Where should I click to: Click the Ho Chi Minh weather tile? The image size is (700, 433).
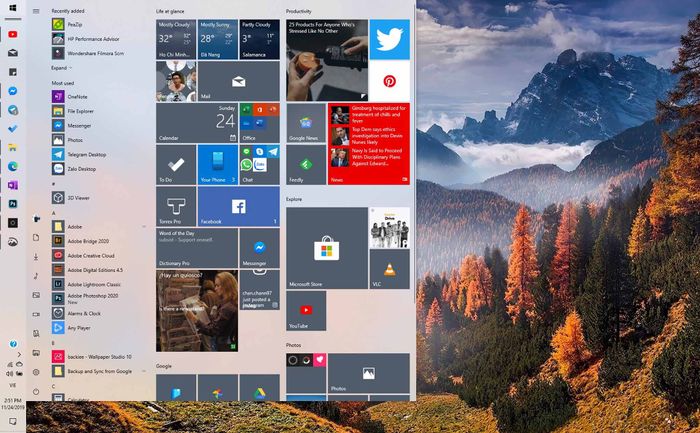(x=176, y=39)
